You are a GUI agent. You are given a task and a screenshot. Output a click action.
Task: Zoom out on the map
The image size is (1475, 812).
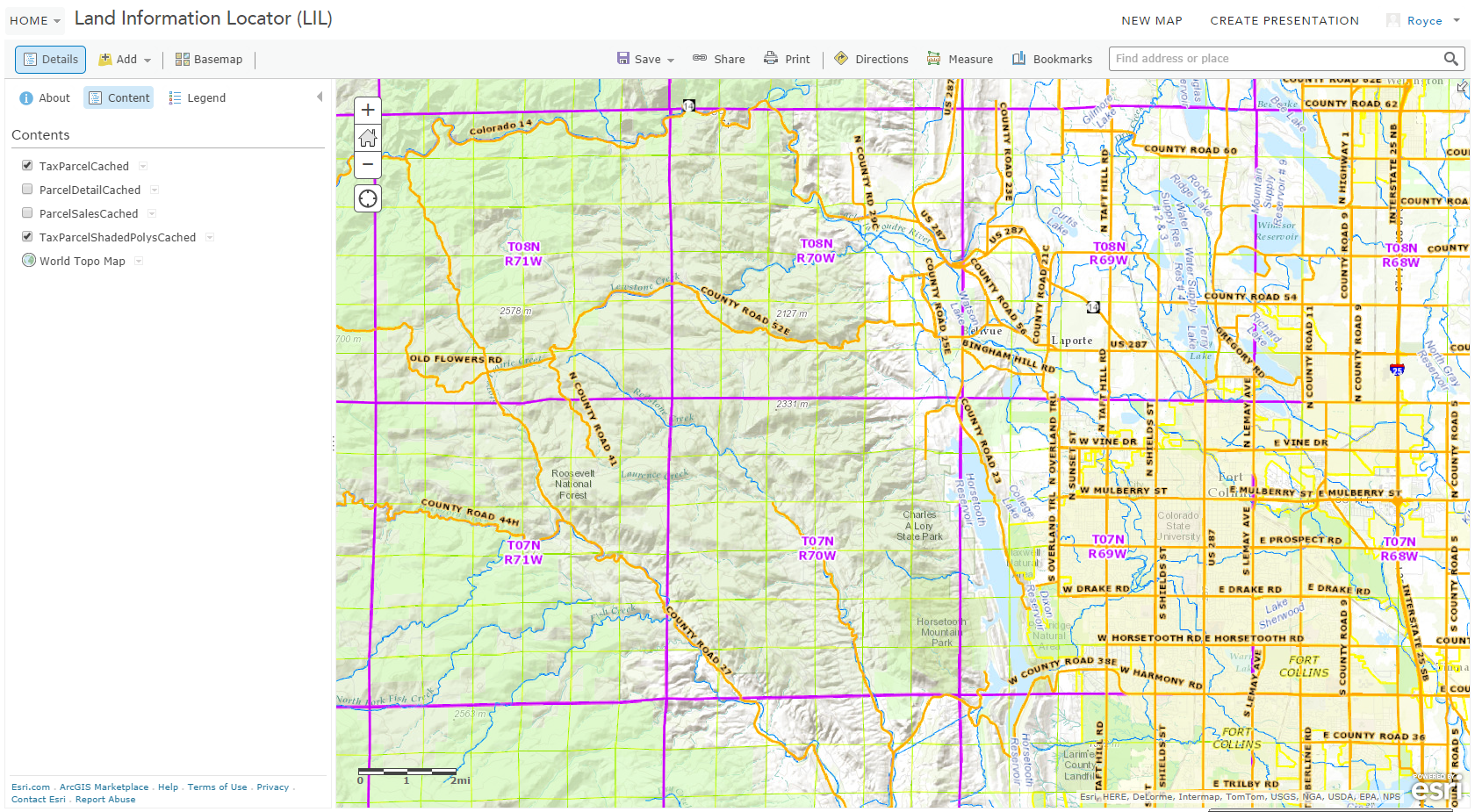pyautogui.click(x=368, y=164)
